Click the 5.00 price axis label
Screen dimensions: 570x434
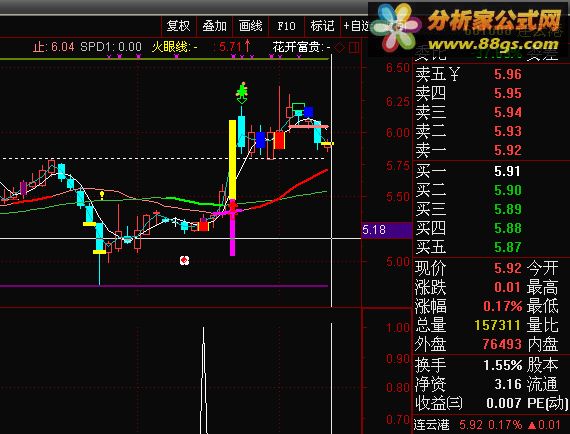tap(397, 262)
